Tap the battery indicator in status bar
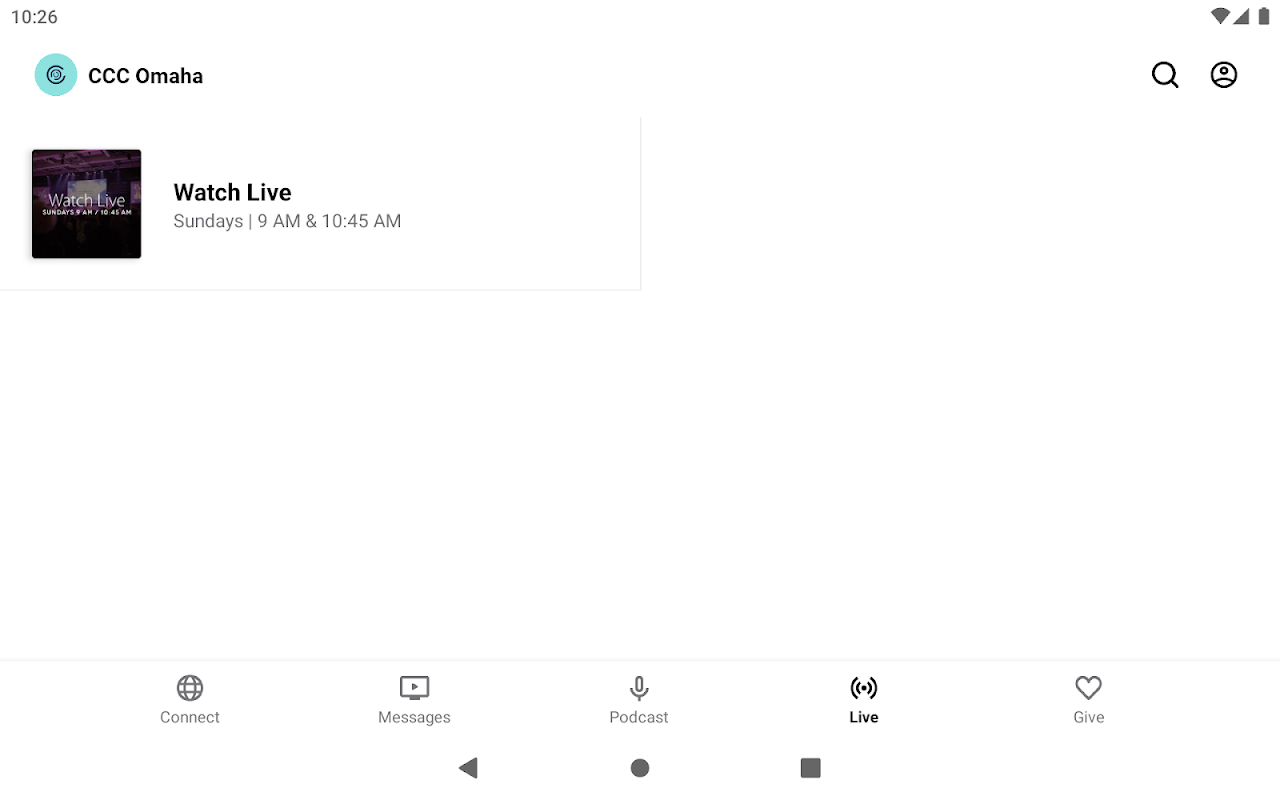This screenshot has width=1280, height=800. (x=1264, y=17)
